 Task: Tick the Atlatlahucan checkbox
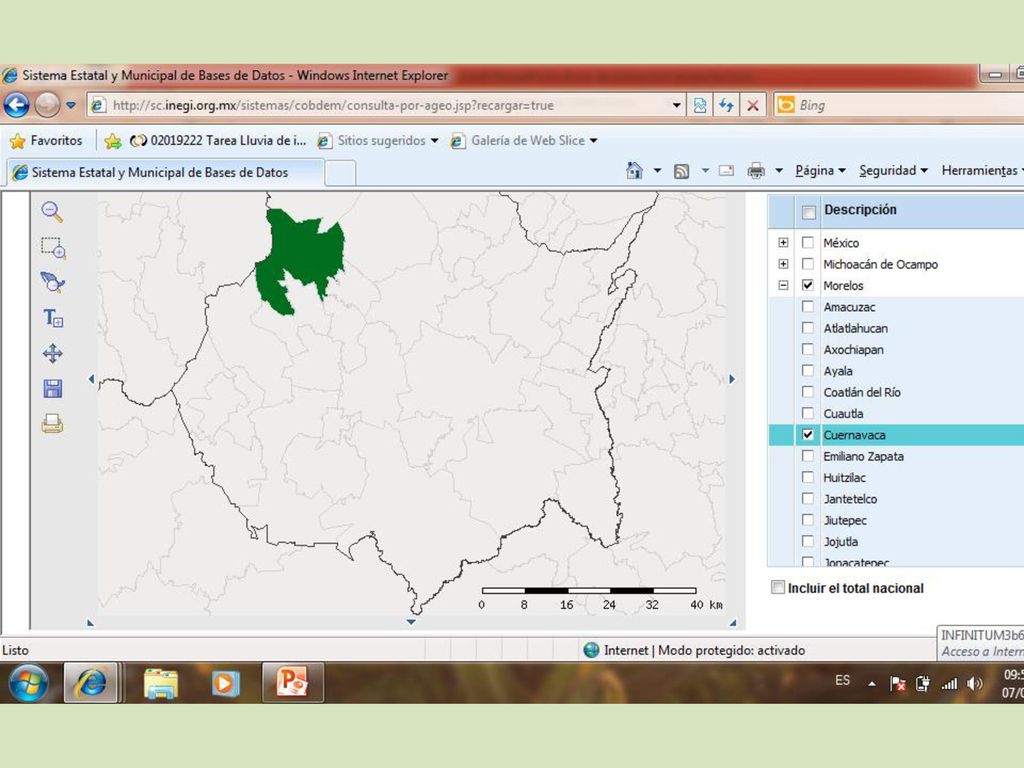[x=808, y=328]
